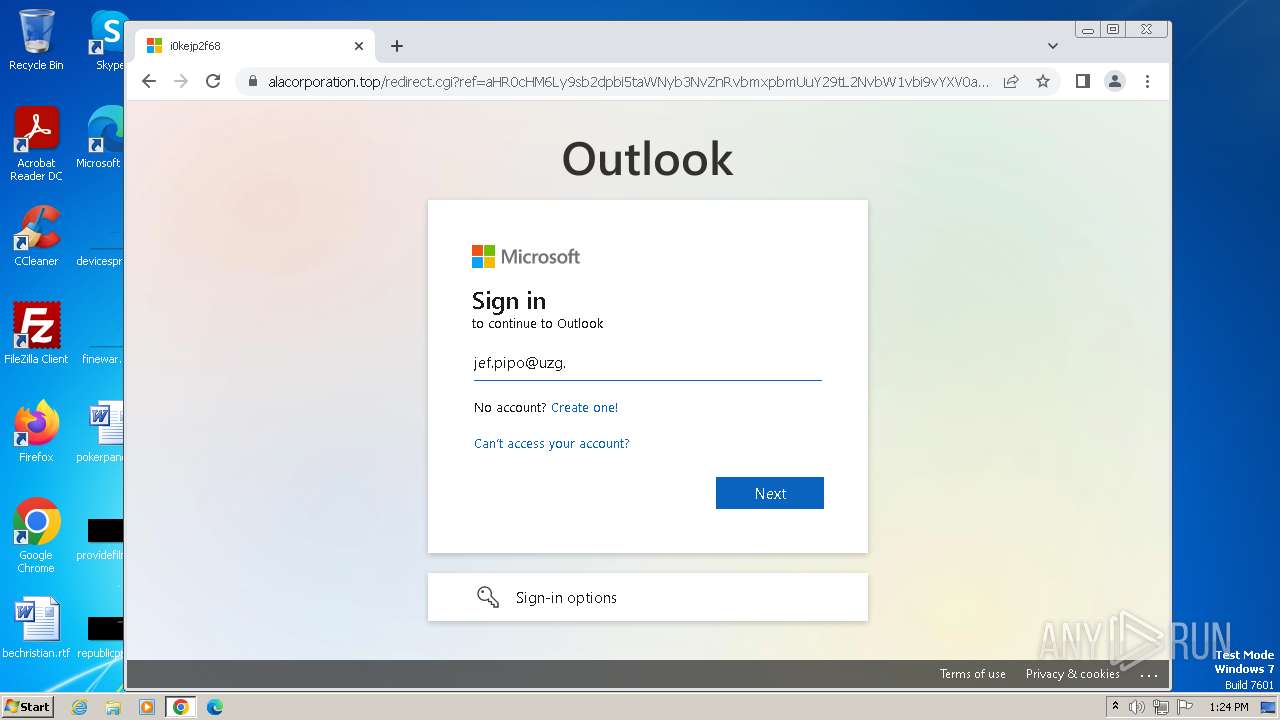This screenshot has height=720, width=1280.
Task: Click the taskbar clock 1:24 PM
Action: [x=1229, y=707]
